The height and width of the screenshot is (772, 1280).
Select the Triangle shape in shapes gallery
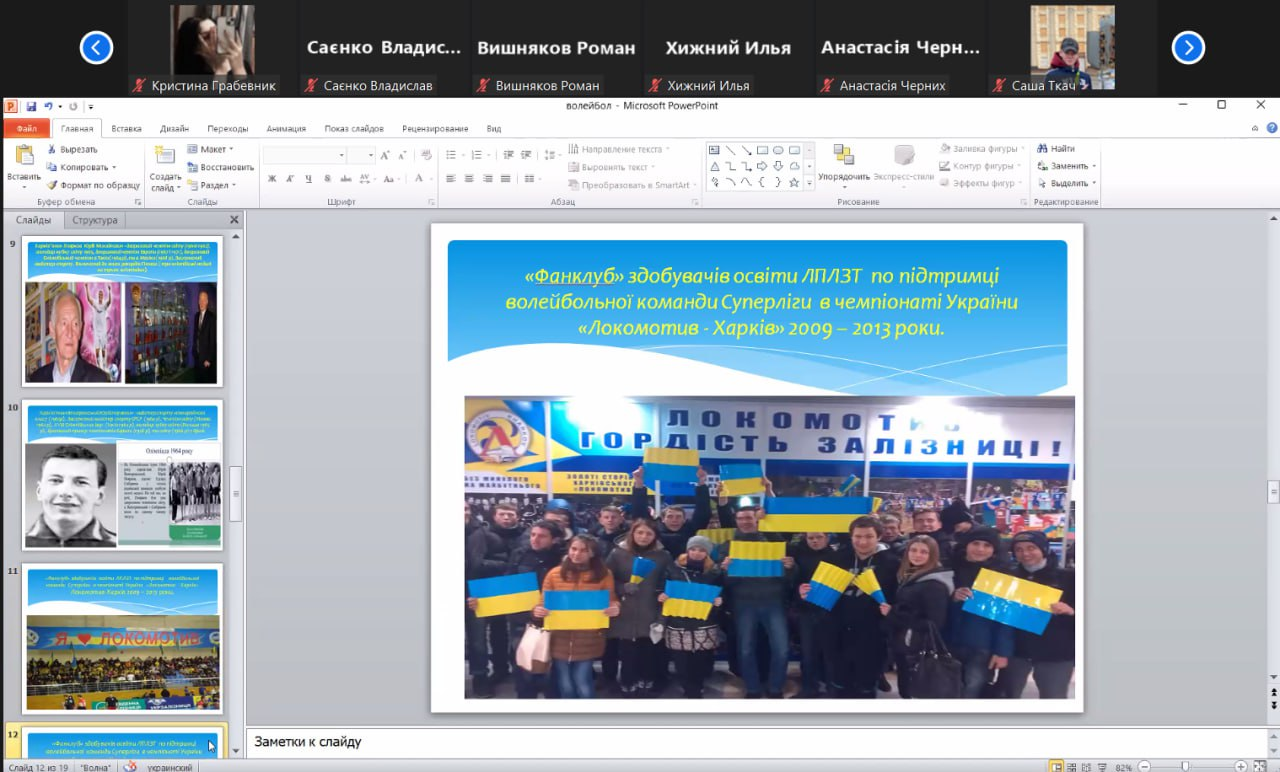[714, 166]
